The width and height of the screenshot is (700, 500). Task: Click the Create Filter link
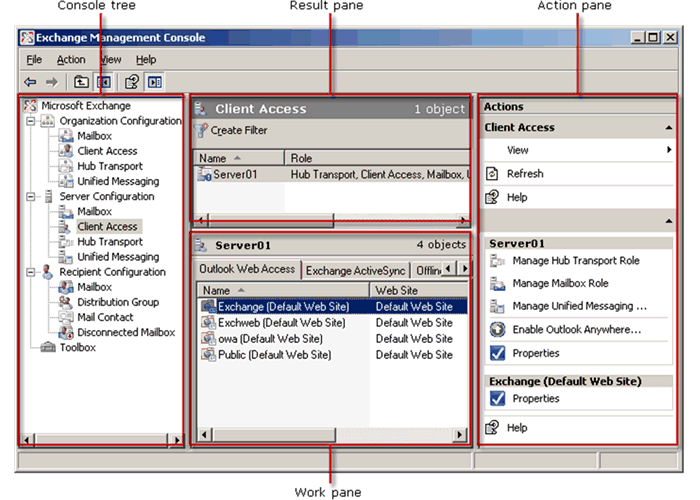tap(239, 130)
